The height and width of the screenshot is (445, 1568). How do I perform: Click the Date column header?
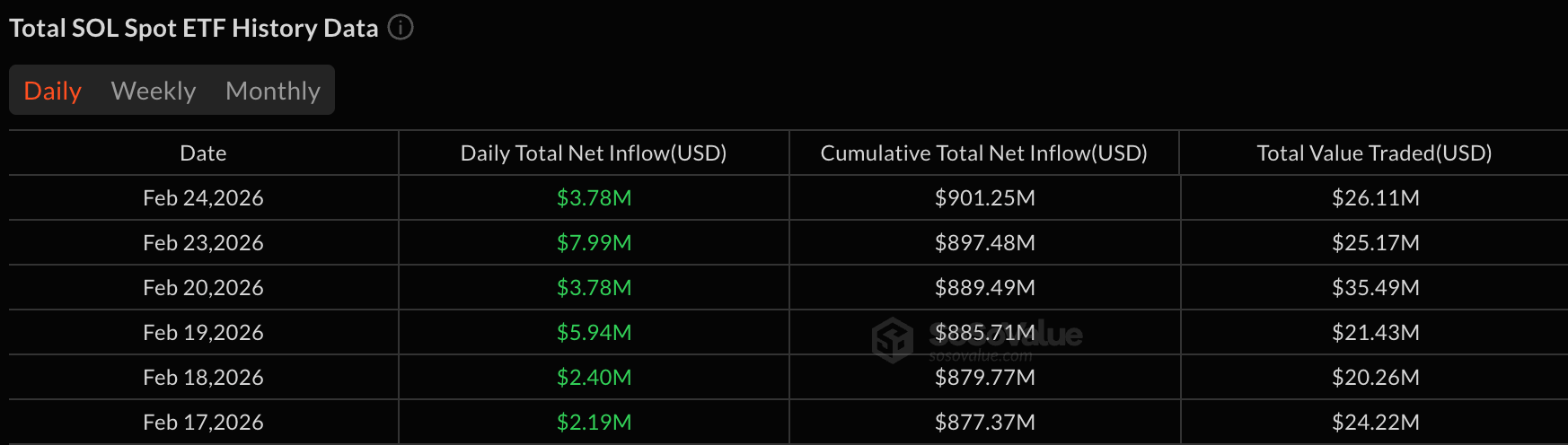(x=203, y=153)
